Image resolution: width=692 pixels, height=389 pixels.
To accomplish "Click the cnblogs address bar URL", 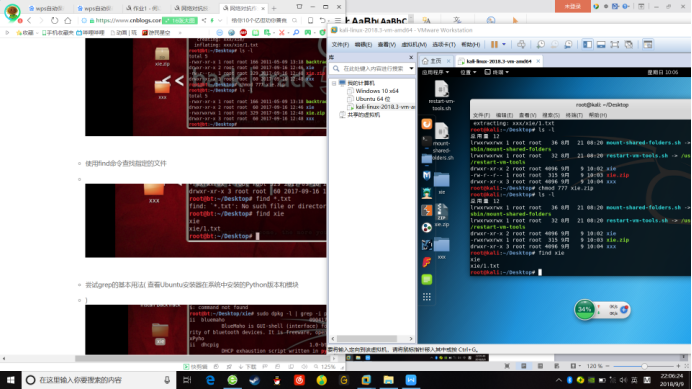I will [x=128, y=20].
